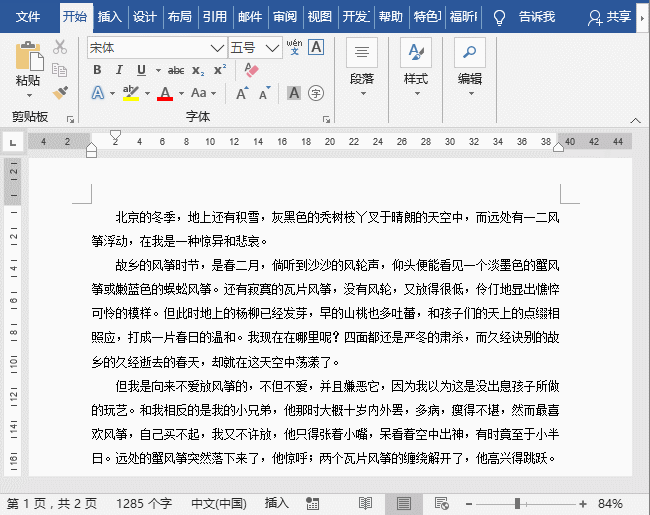Toggle Strikethrough abc button
This screenshot has width=650, height=515.
pyautogui.click(x=176, y=70)
